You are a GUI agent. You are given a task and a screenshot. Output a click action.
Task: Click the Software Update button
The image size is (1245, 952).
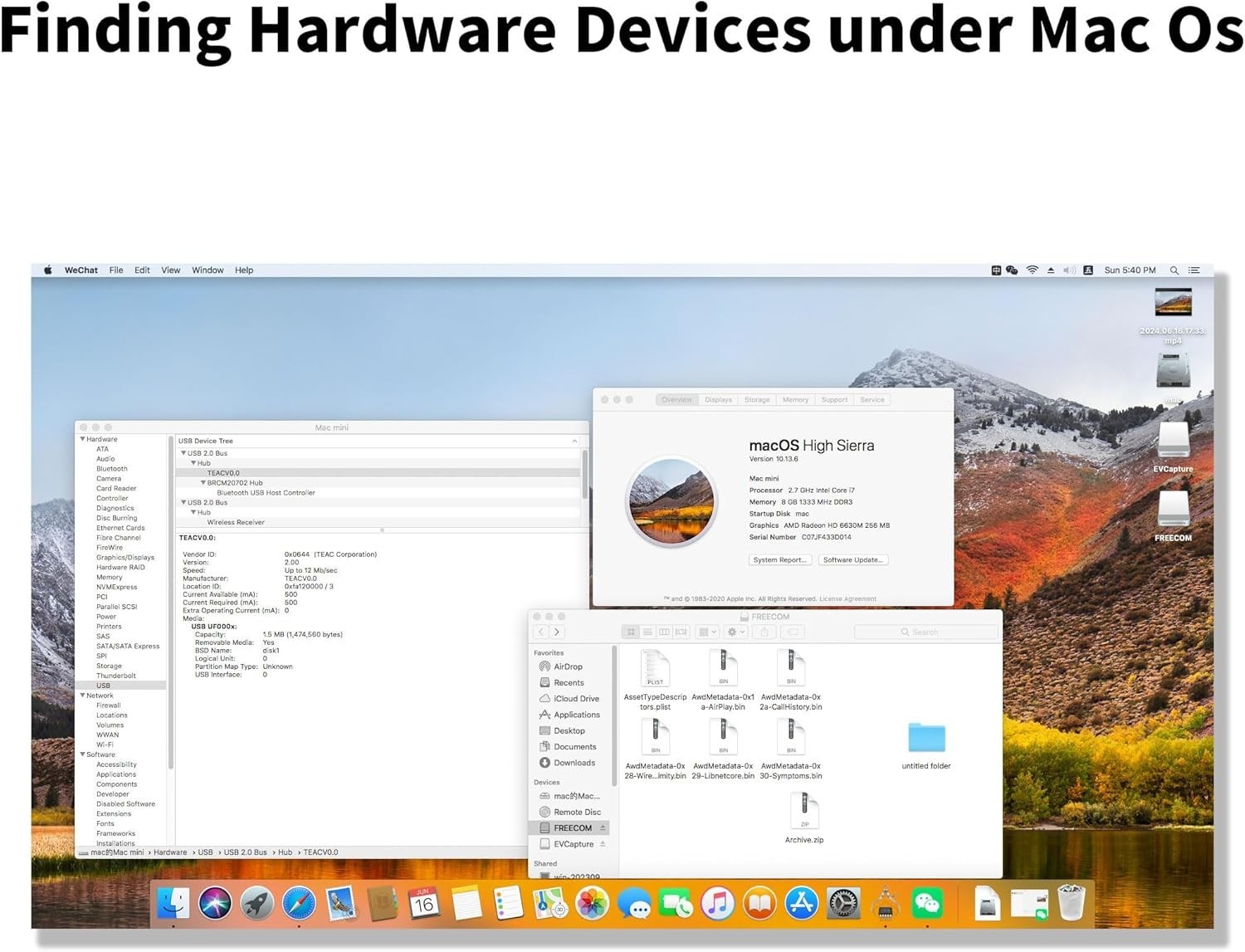click(852, 560)
